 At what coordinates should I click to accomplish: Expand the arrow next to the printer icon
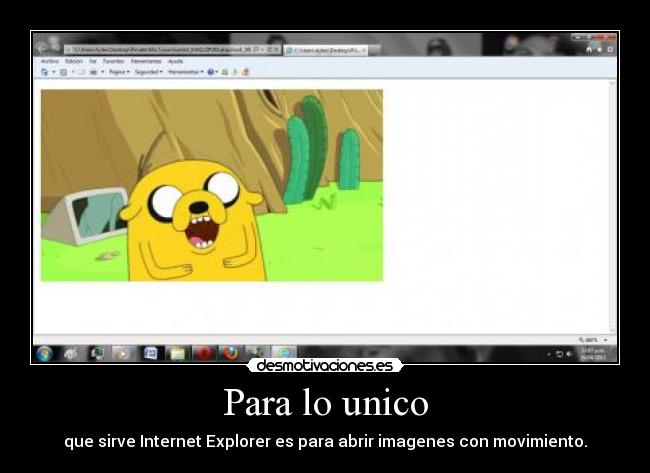(102, 72)
